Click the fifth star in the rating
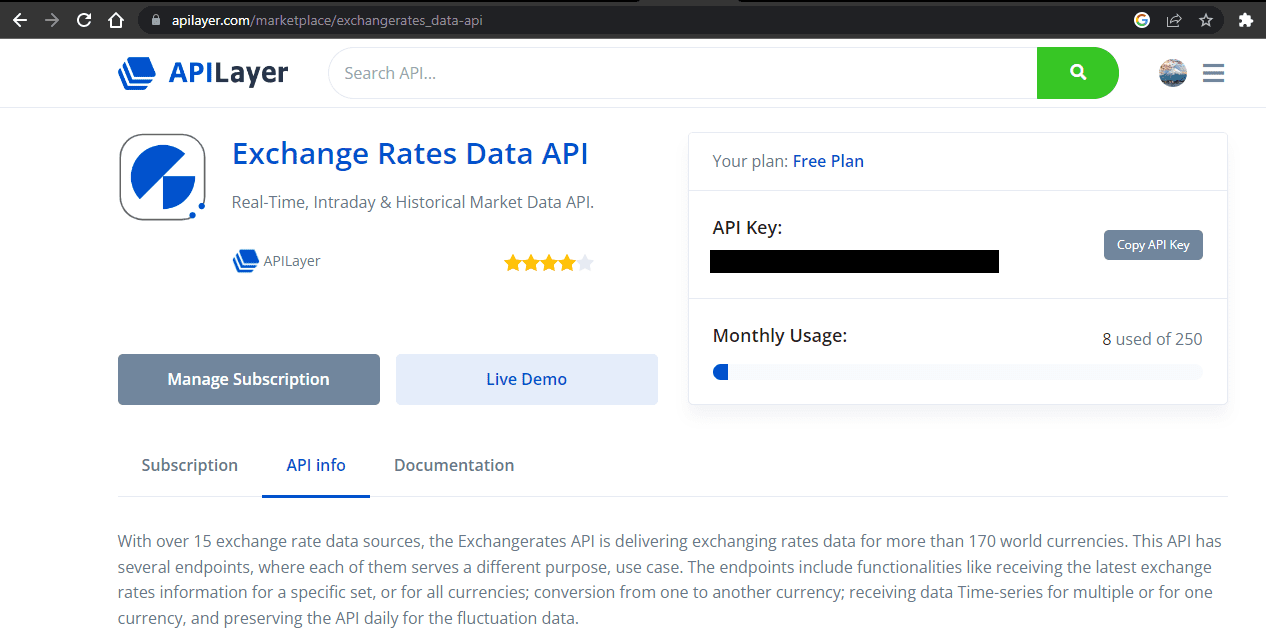 [585, 261]
